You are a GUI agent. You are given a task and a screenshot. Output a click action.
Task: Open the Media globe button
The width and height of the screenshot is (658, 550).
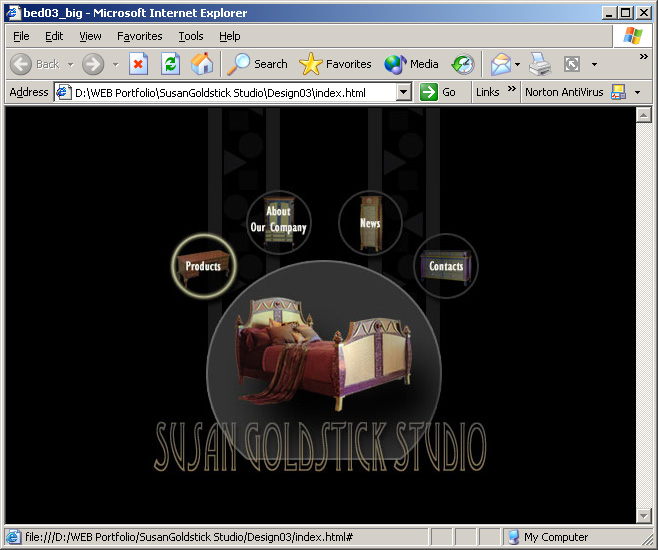(x=395, y=64)
